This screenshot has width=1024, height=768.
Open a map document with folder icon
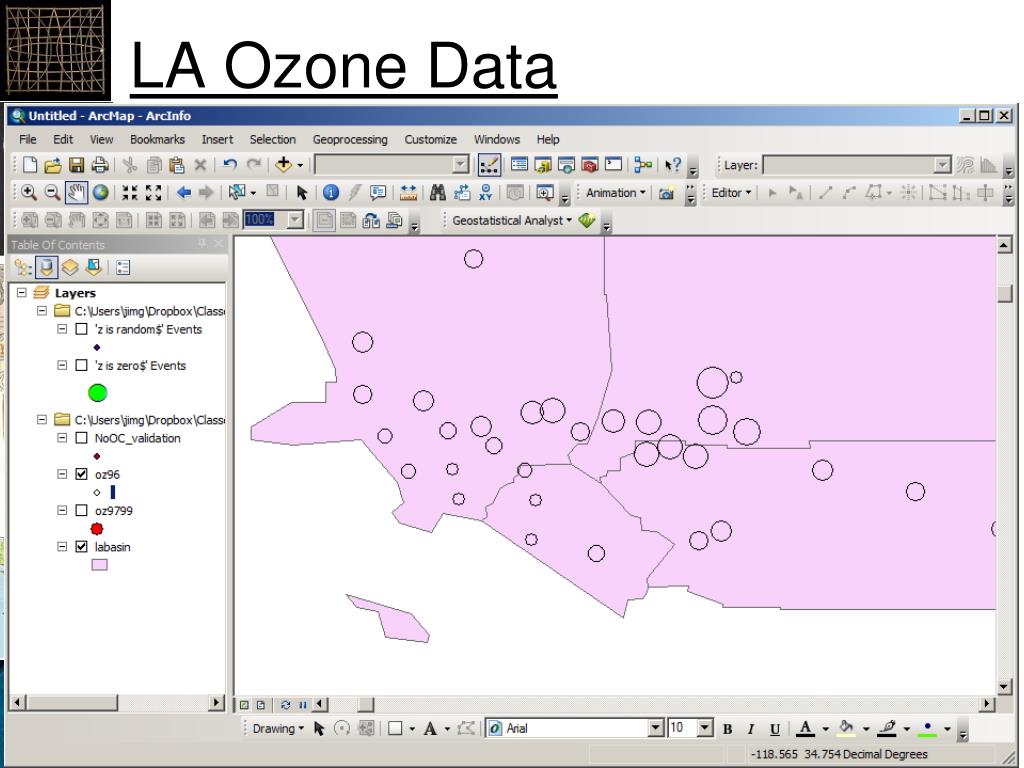point(53,165)
